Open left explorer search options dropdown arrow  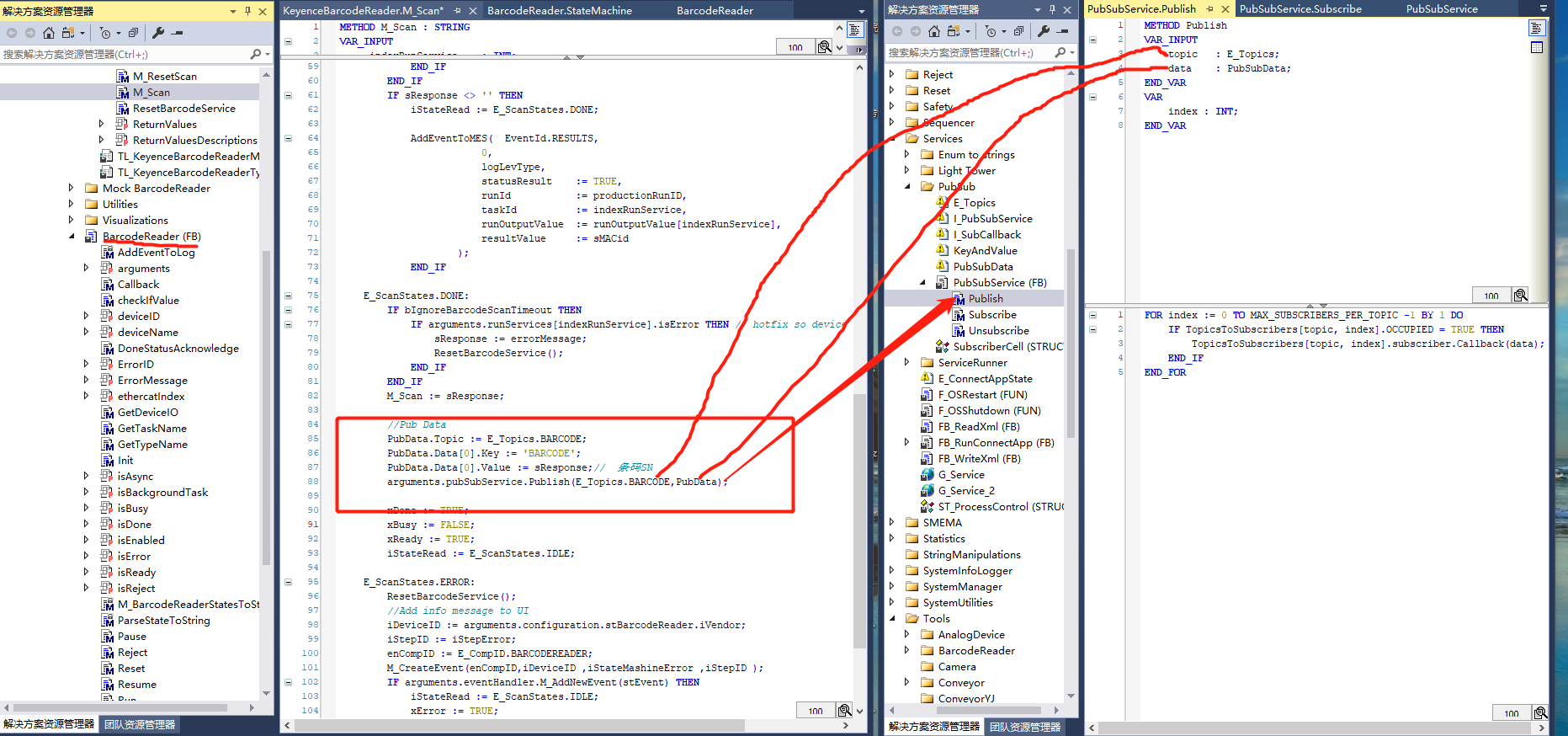point(268,54)
